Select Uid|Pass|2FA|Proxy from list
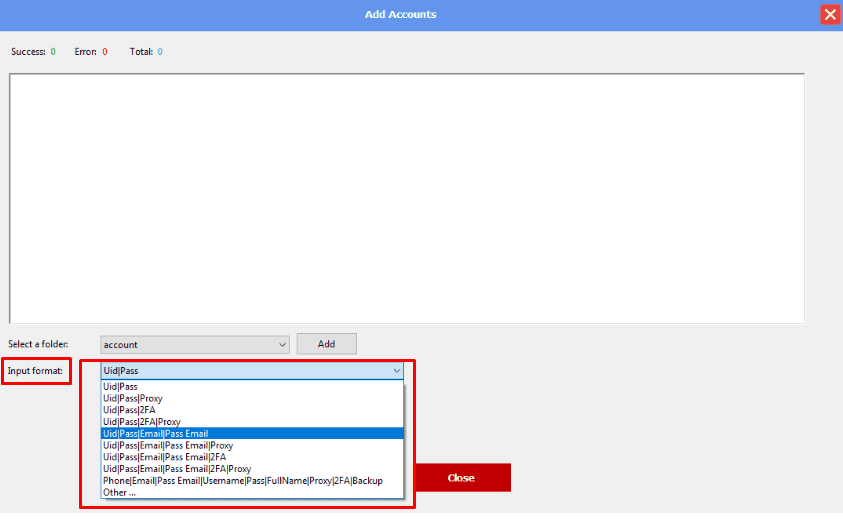This screenshot has height=519, width=843. pos(141,422)
